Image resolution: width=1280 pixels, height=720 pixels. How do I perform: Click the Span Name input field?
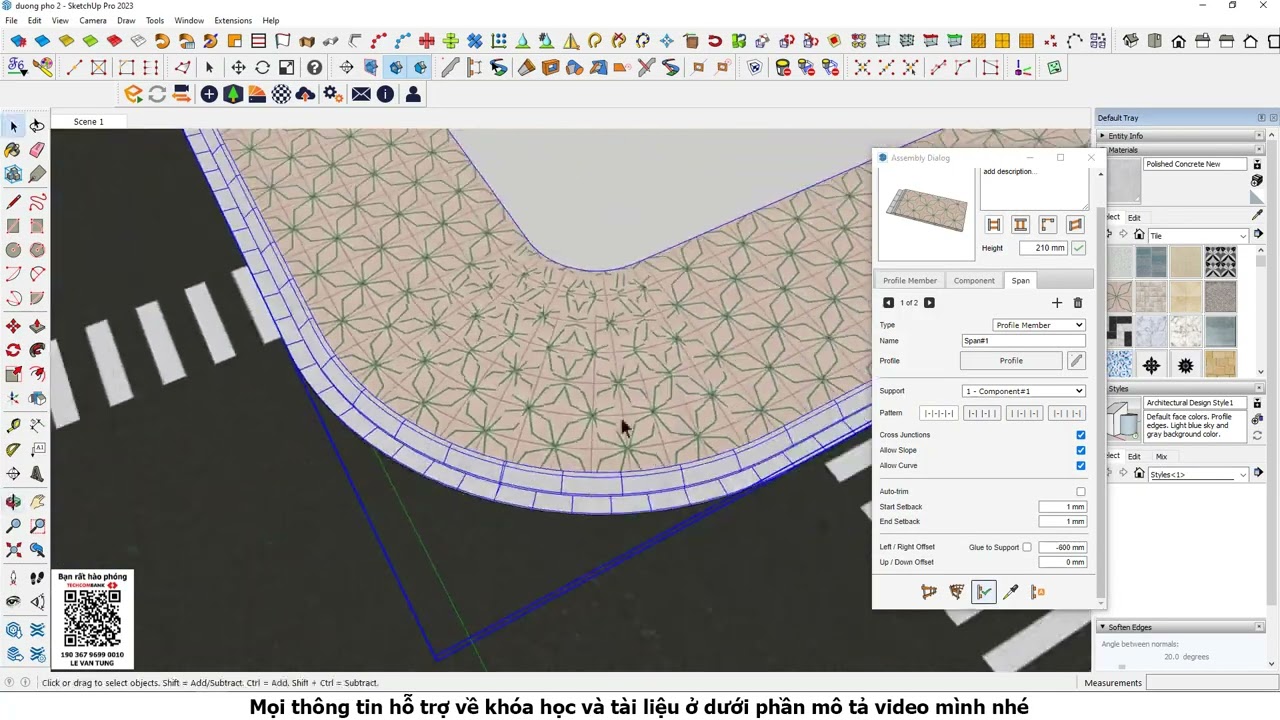coord(1023,341)
